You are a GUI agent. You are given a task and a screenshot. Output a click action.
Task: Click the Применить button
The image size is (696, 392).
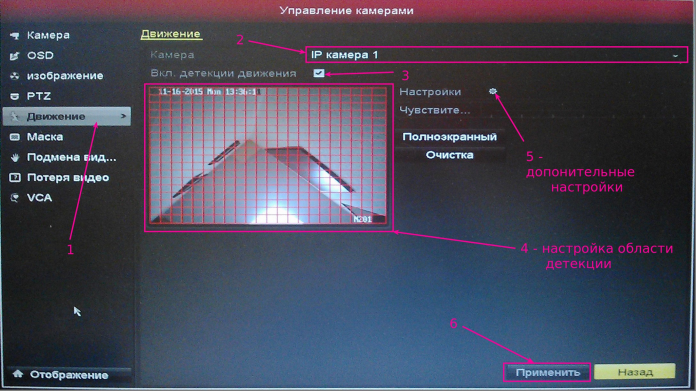(547, 372)
